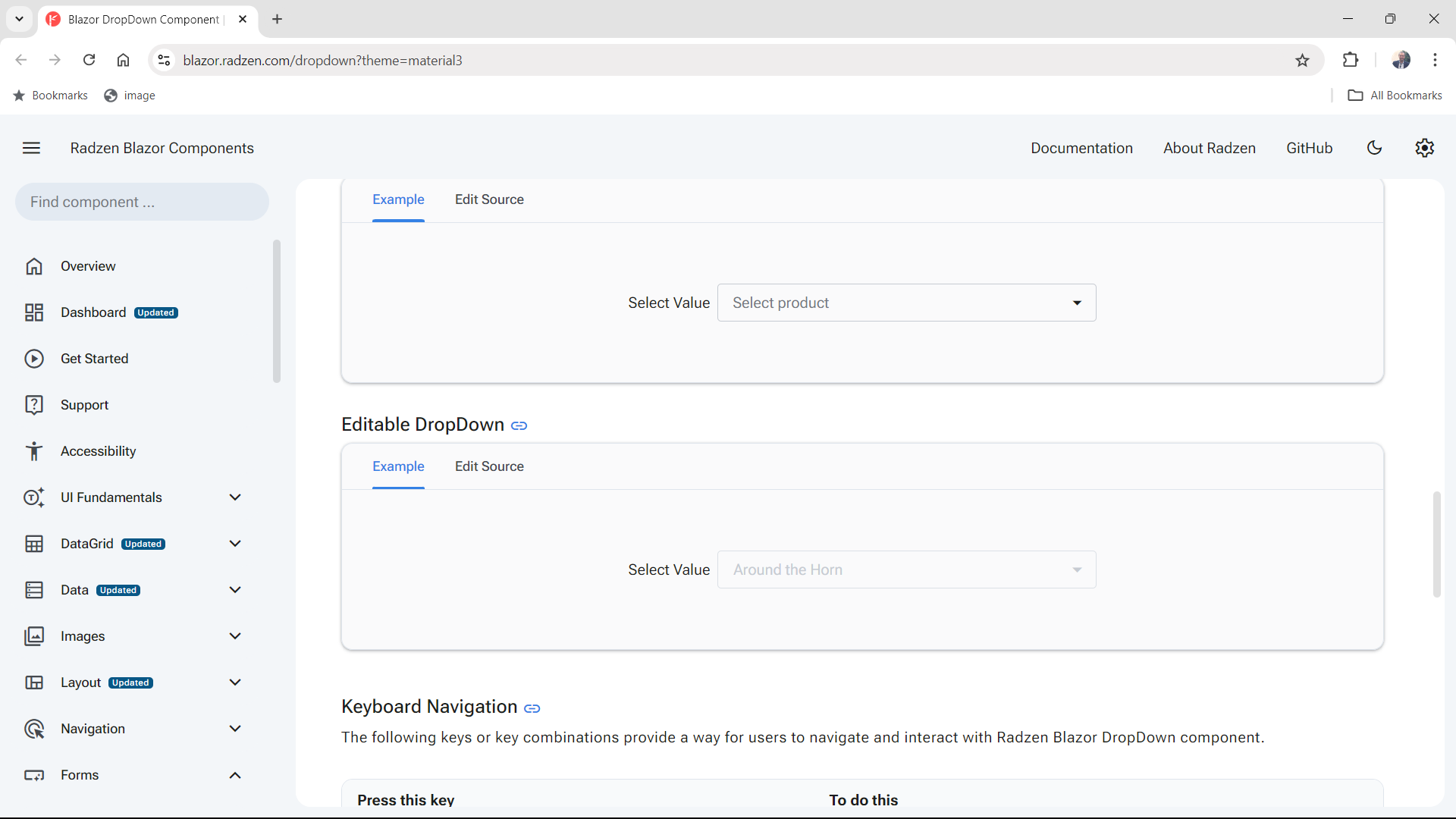Select the Accessibility icon in the sidebar
This screenshot has height=819, width=1456.
(x=35, y=450)
